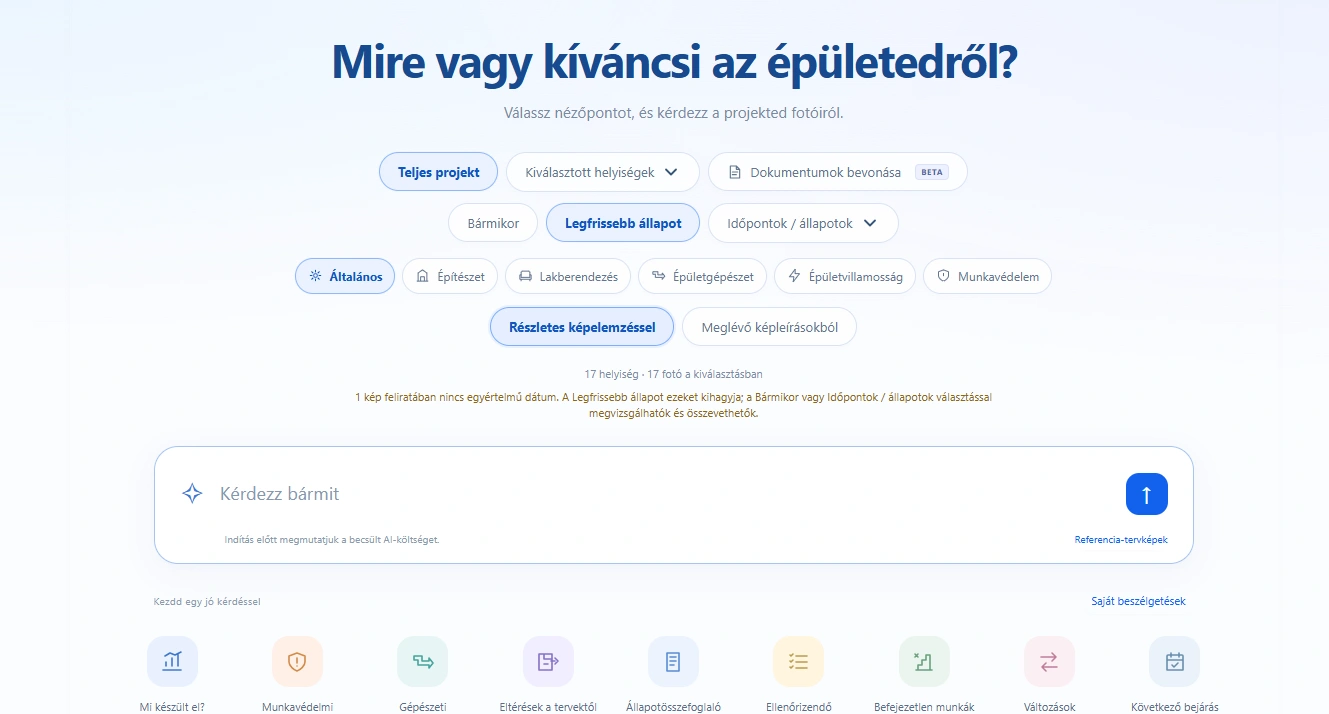
Task: Click the Eltérések a tervektől icon
Action: coord(548,661)
